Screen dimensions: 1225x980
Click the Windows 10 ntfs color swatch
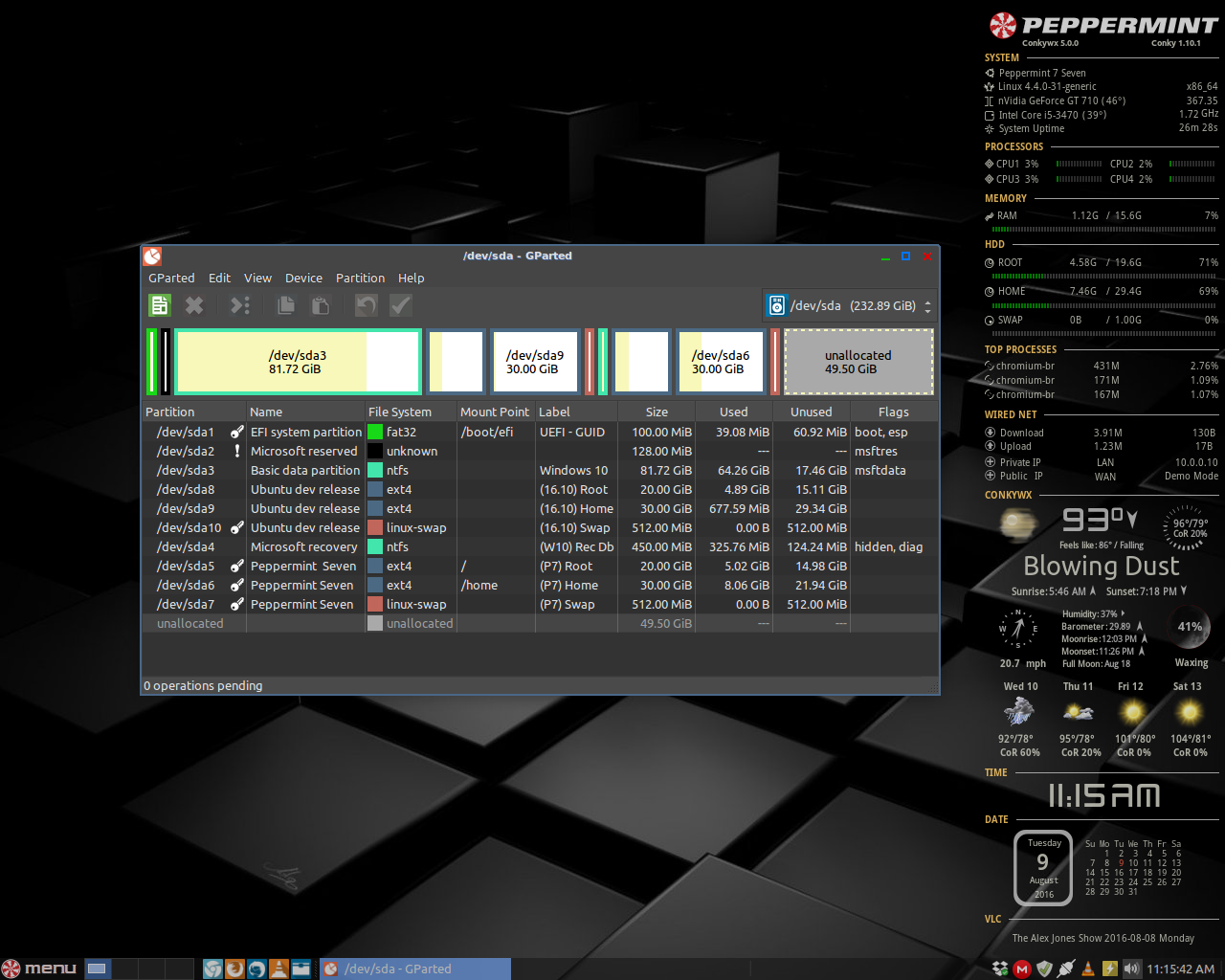[375, 470]
